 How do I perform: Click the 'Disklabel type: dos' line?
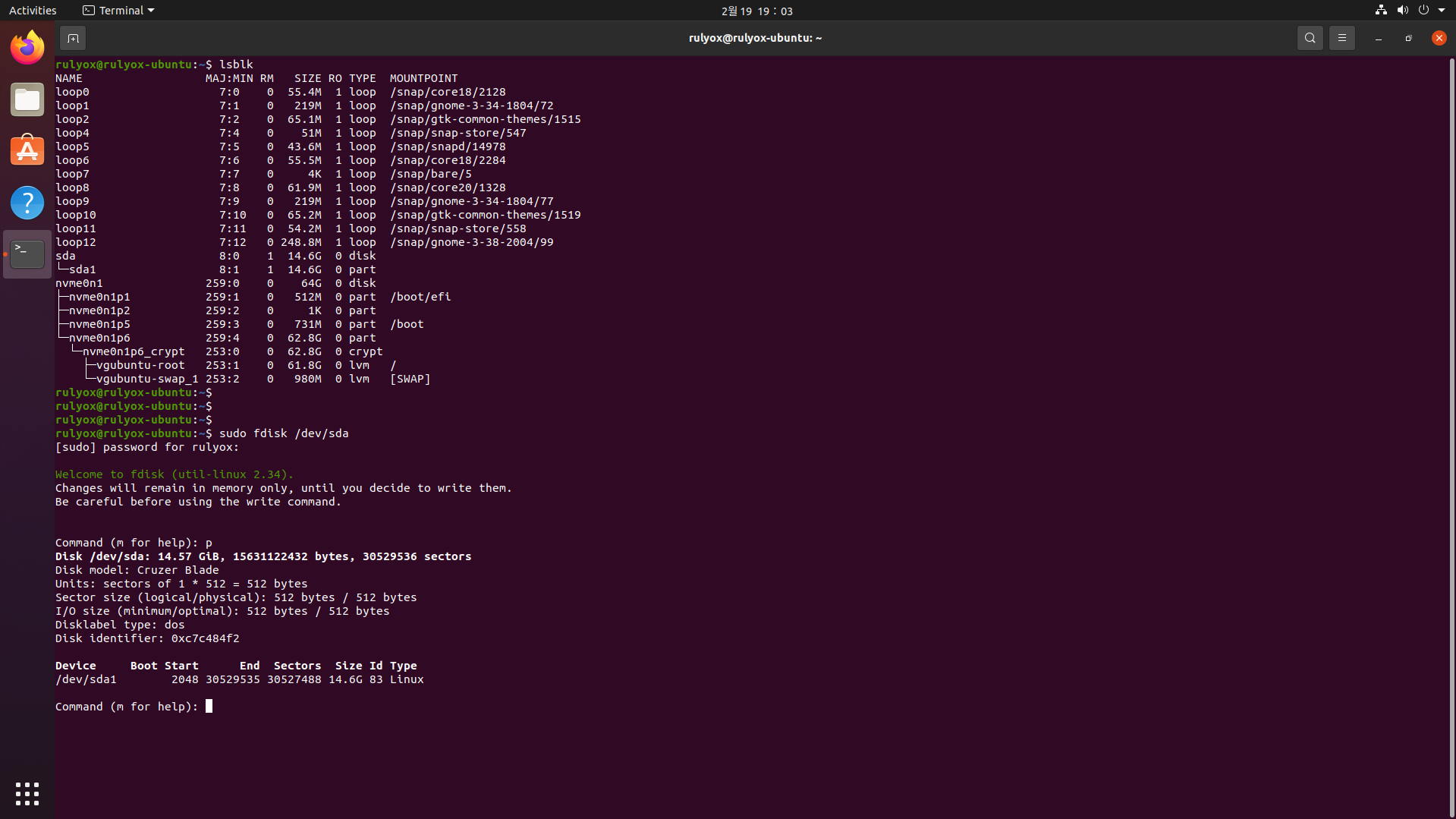pyautogui.click(x=120, y=625)
